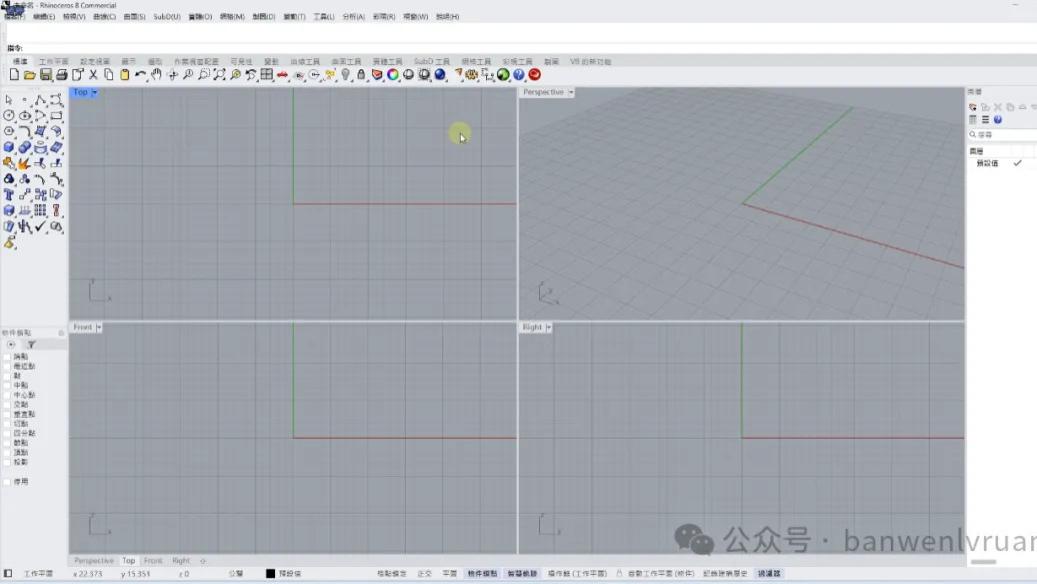This screenshot has height=584, width=1037.
Task: Open the Front viewport dropdown arrow
Action: [x=98, y=326]
